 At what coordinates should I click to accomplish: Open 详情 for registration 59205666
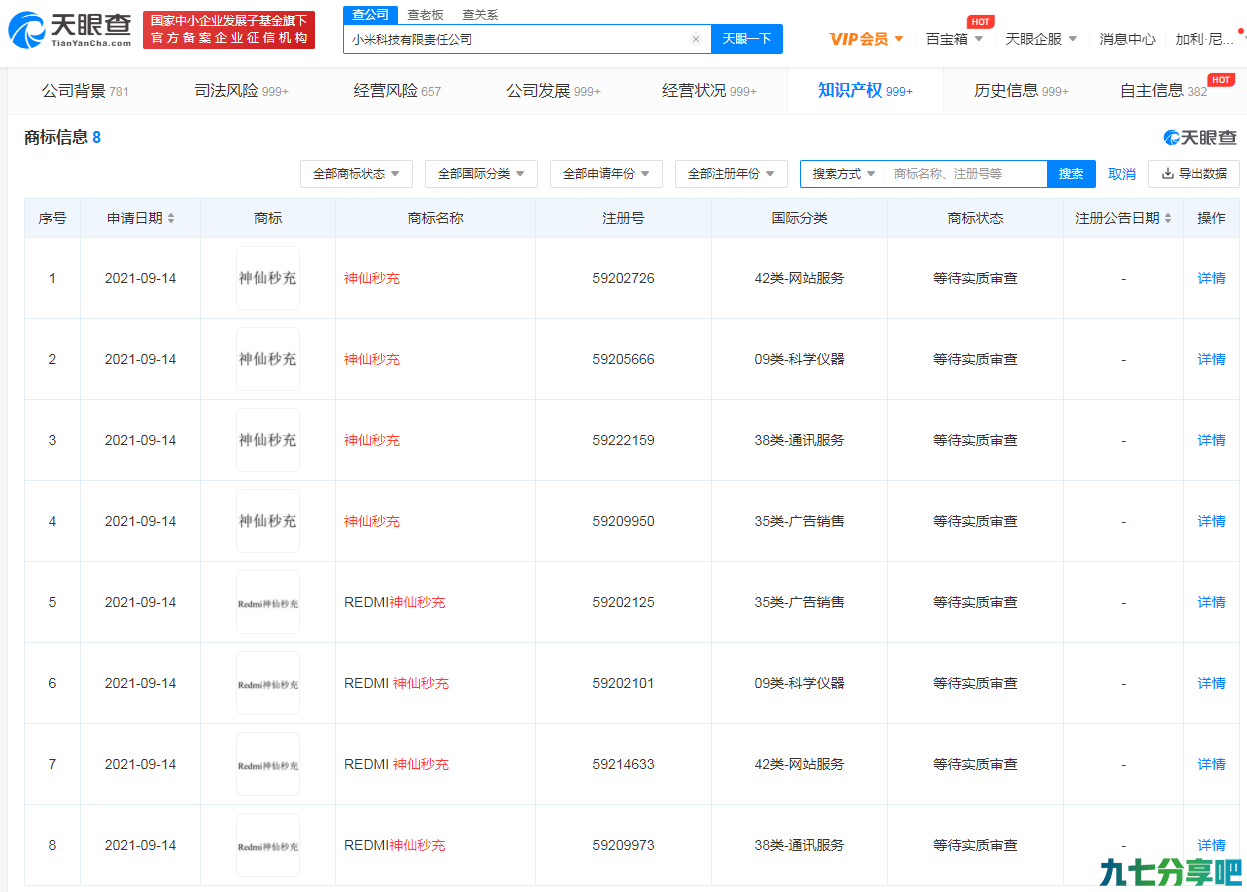tap(1211, 359)
